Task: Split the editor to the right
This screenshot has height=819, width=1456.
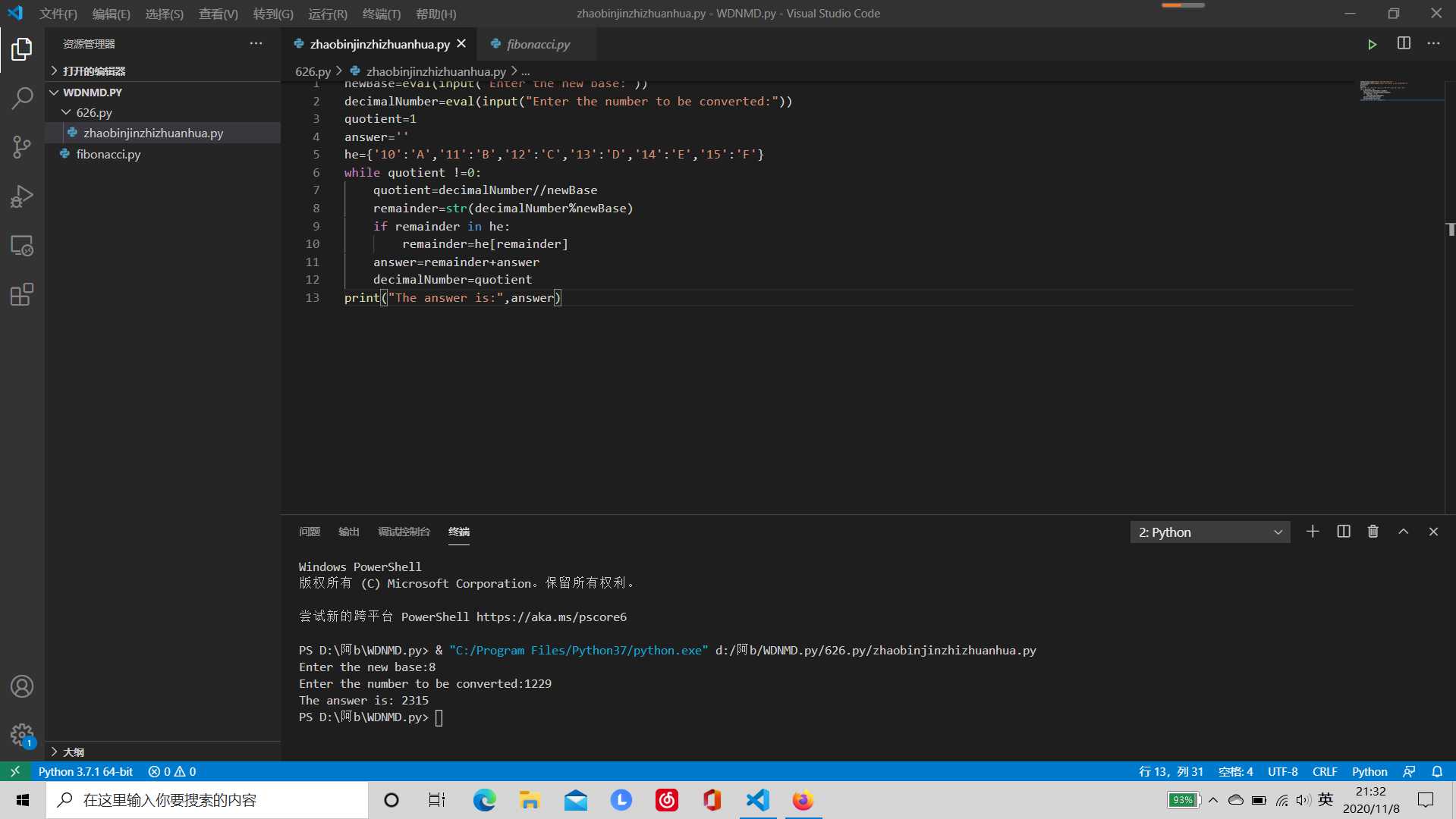Action: (1404, 43)
